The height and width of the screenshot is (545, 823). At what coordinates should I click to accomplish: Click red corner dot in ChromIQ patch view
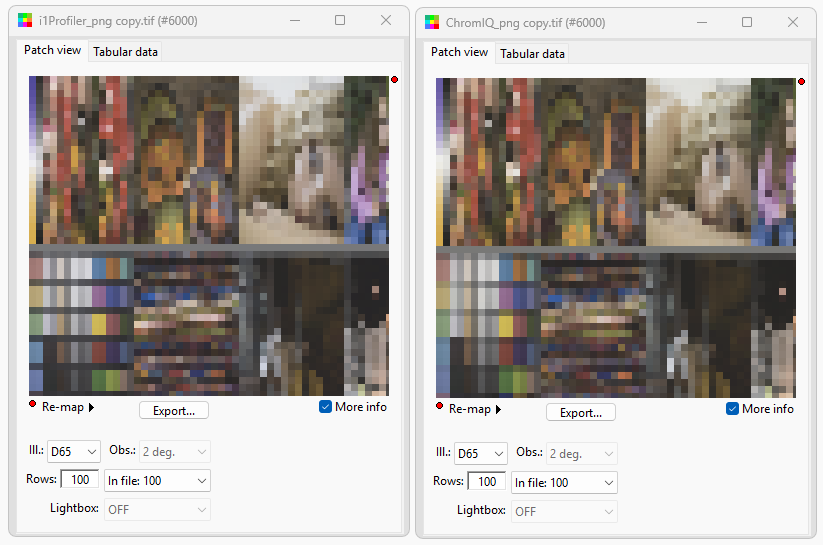801,82
